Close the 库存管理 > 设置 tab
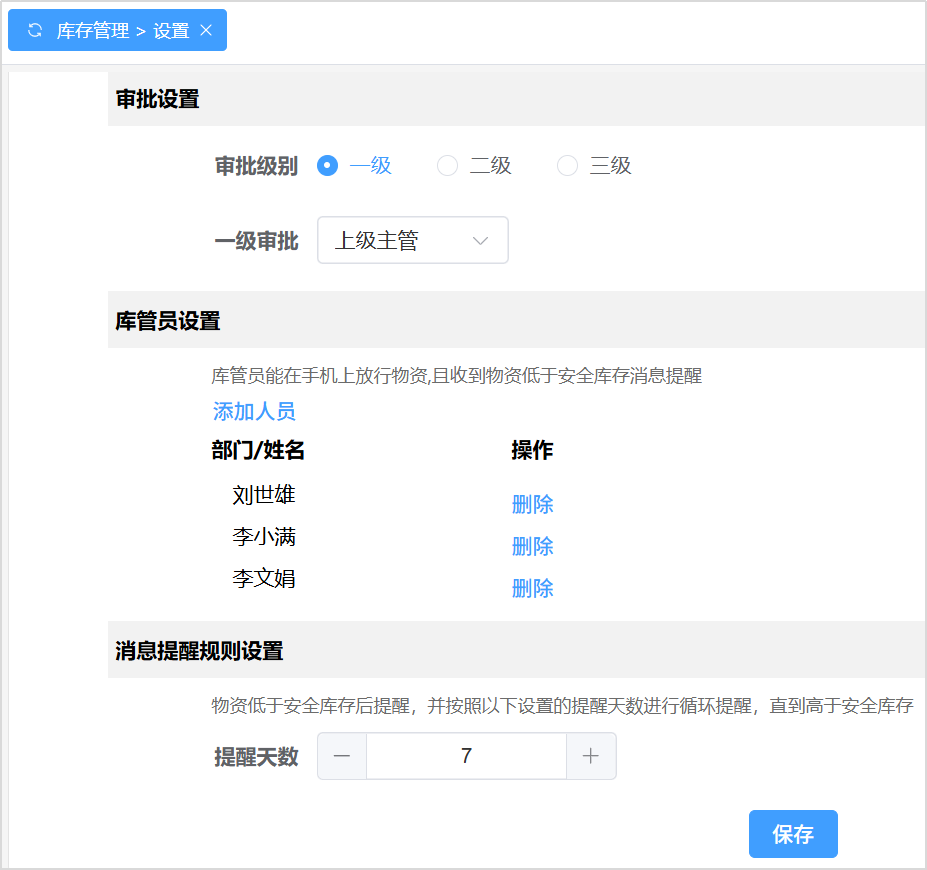927x870 pixels. click(206, 30)
